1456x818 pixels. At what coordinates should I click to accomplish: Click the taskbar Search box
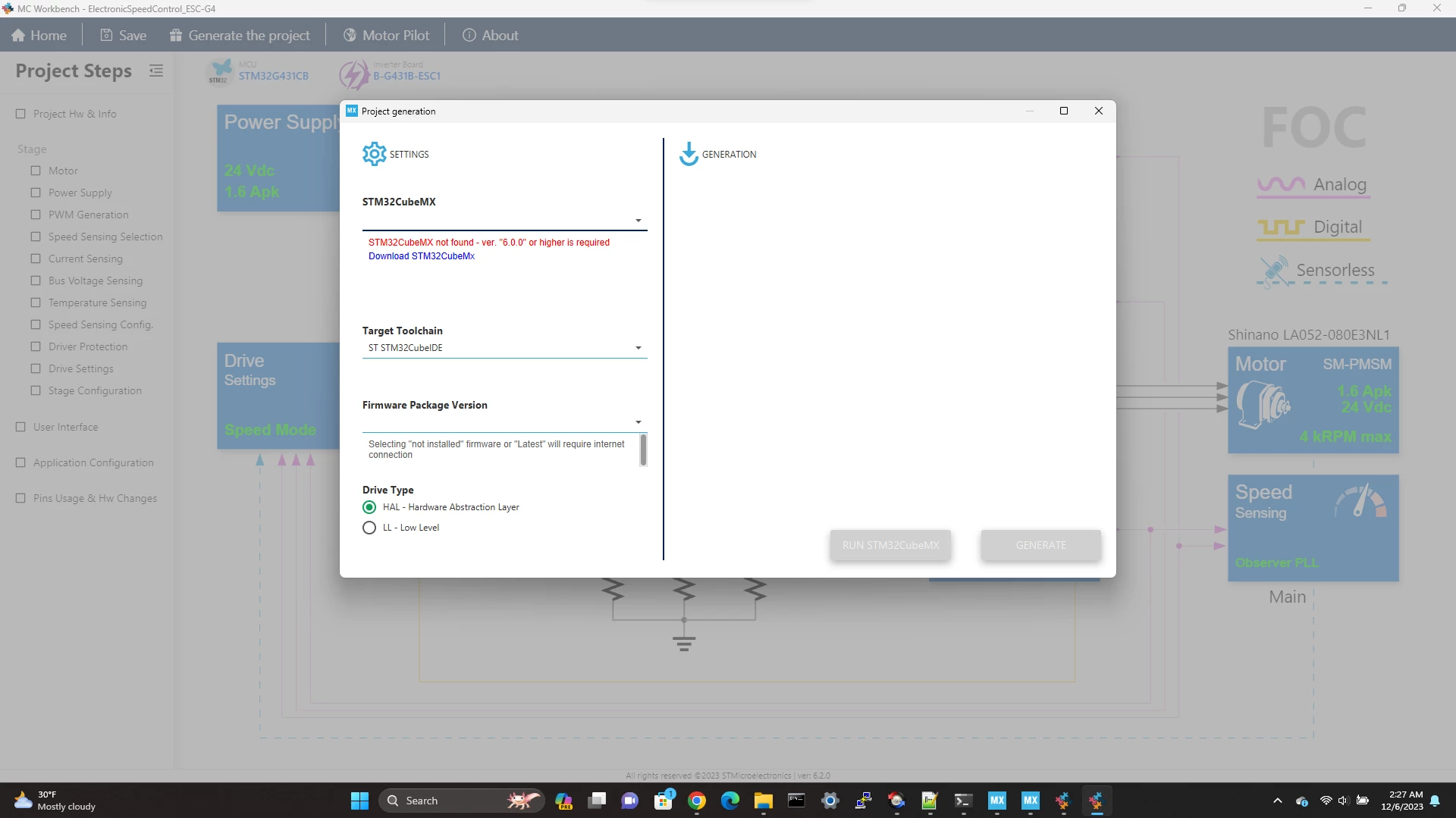coord(461,801)
